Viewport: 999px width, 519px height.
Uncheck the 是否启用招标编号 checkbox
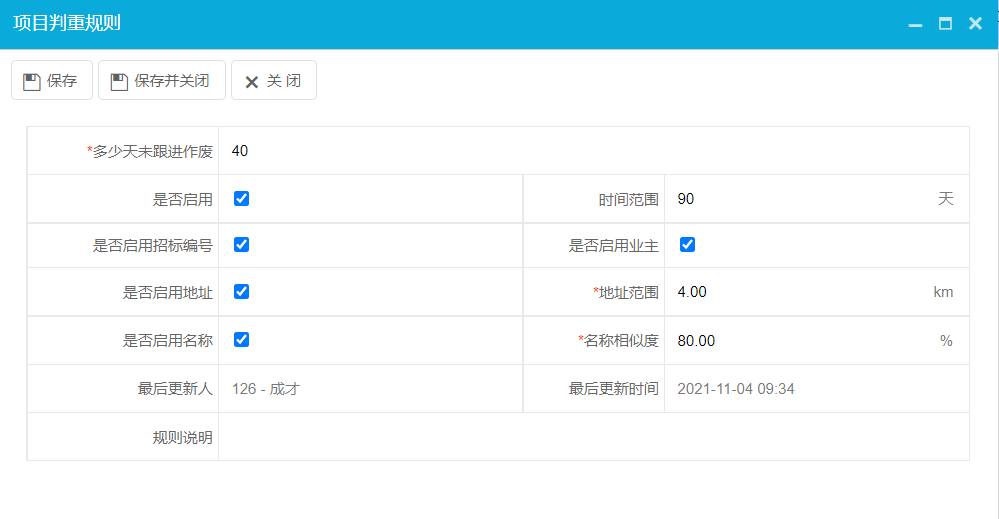pos(241,244)
